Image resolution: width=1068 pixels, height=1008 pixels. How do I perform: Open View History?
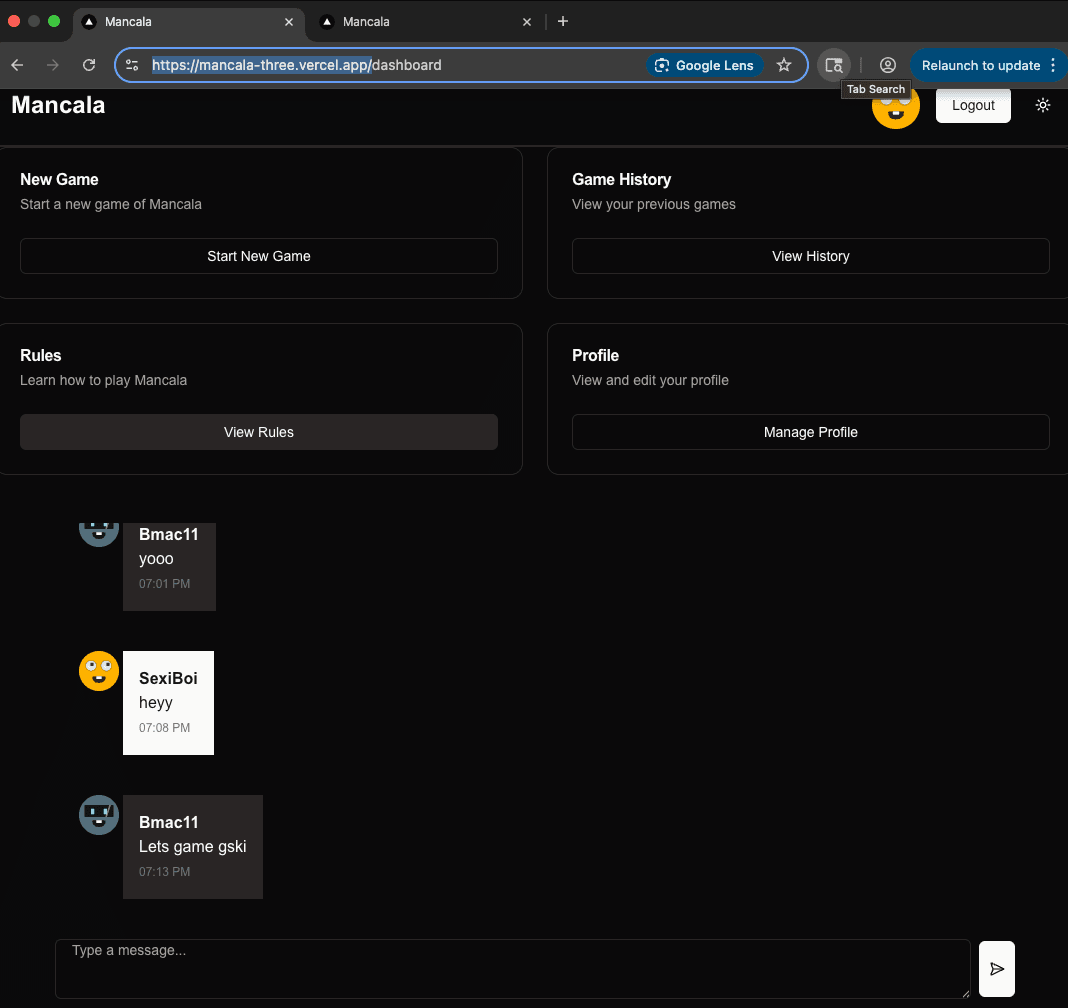[x=810, y=256]
